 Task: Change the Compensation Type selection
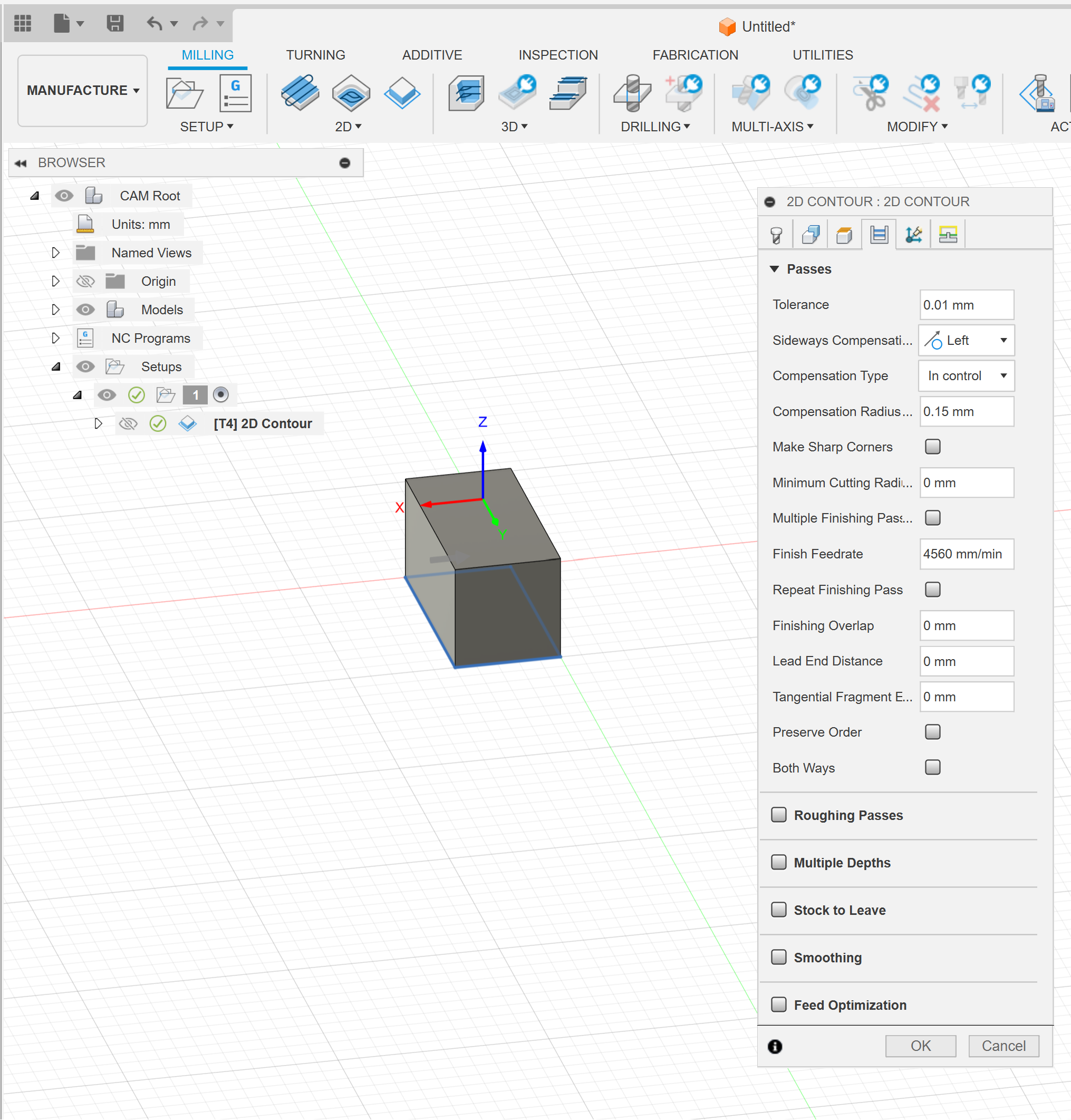pyautogui.click(x=966, y=375)
